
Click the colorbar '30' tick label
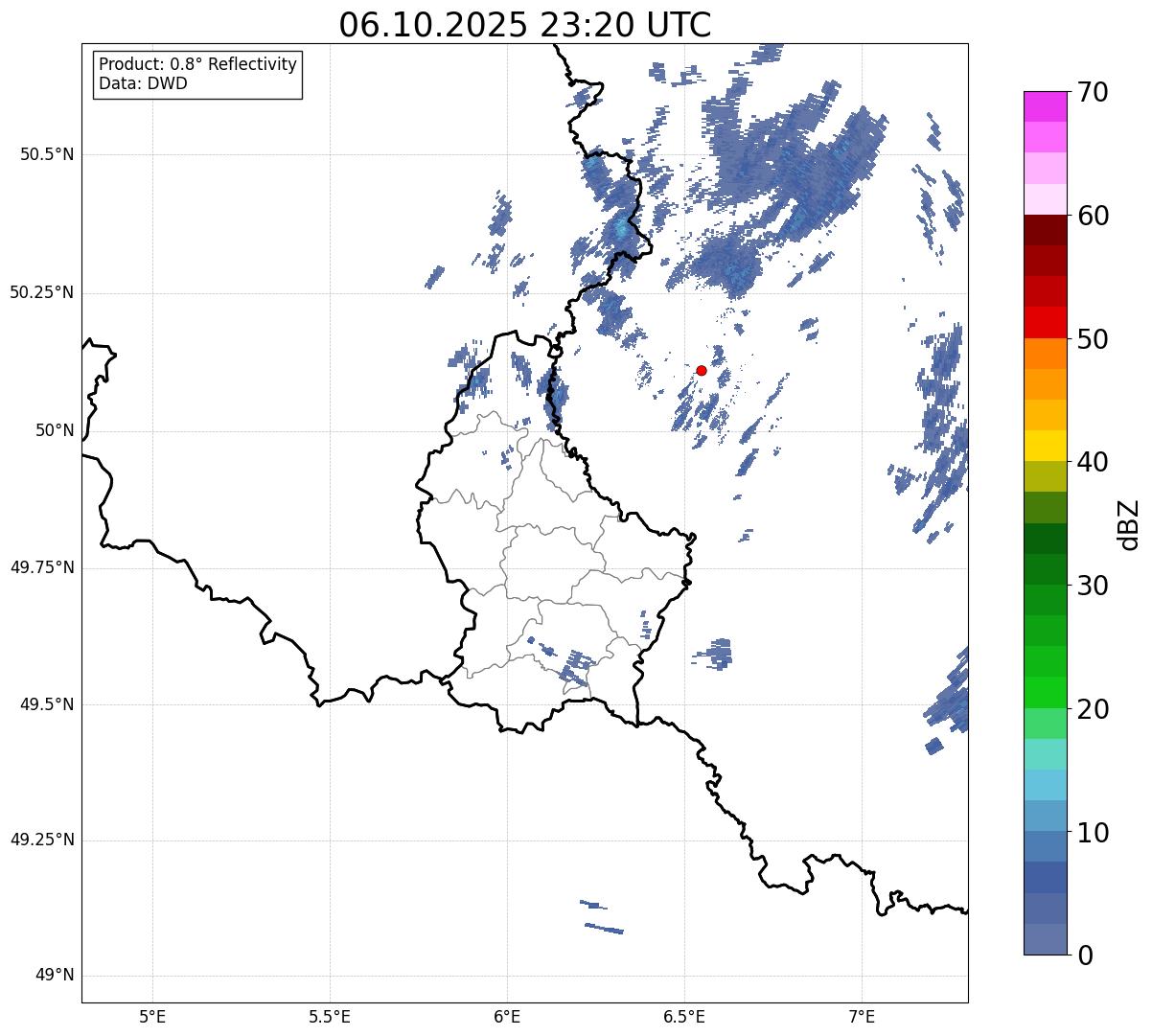tap(1093, 586)
